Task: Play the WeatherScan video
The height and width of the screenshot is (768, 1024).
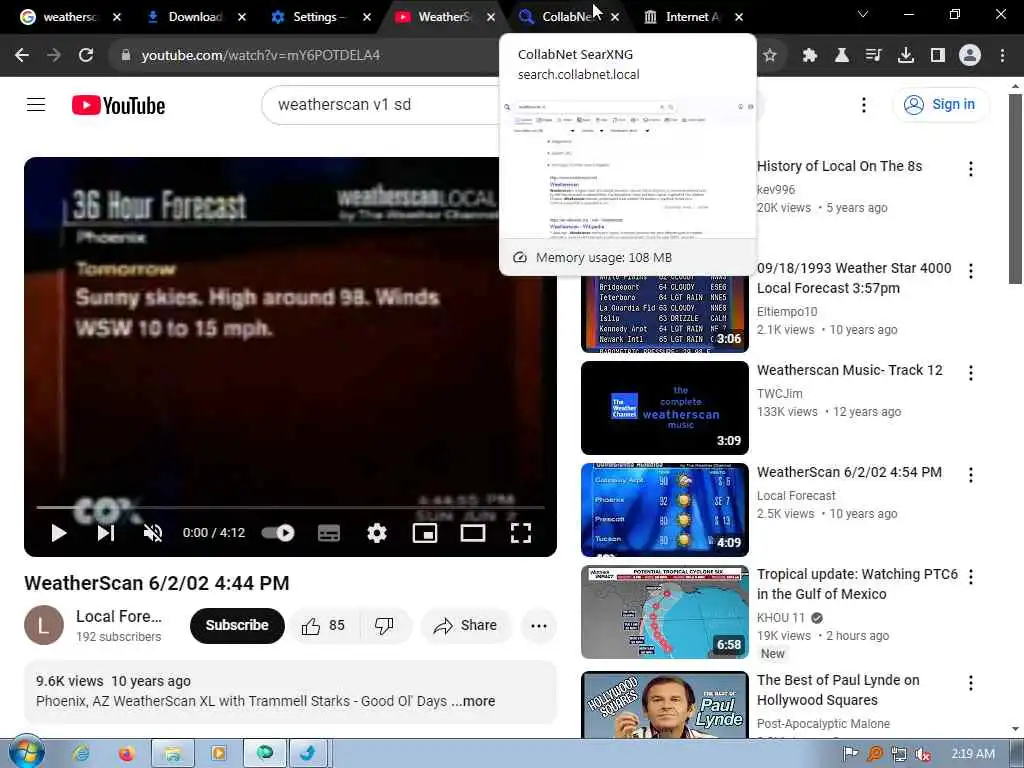Action: [59, 533]
